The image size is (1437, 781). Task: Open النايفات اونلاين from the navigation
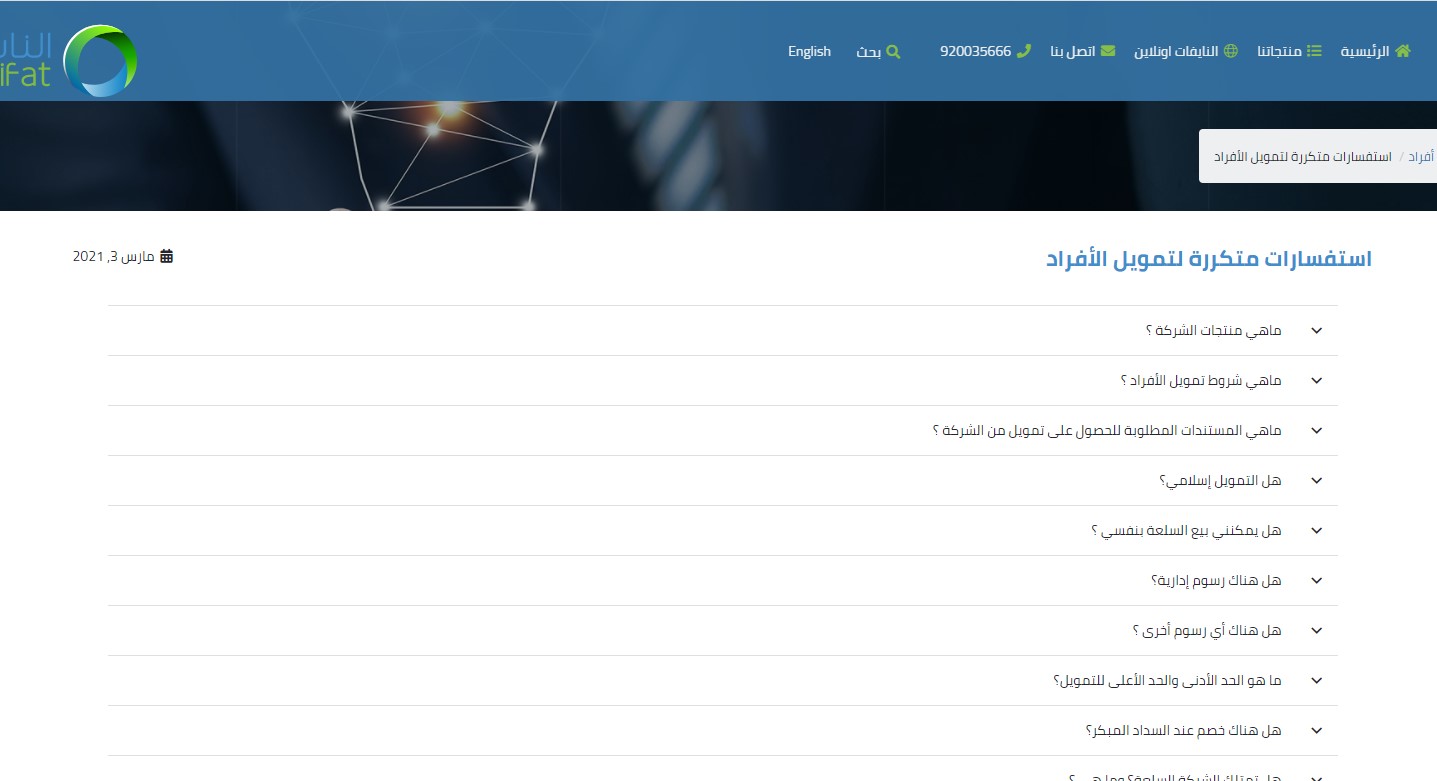(x=1176, y=51)
